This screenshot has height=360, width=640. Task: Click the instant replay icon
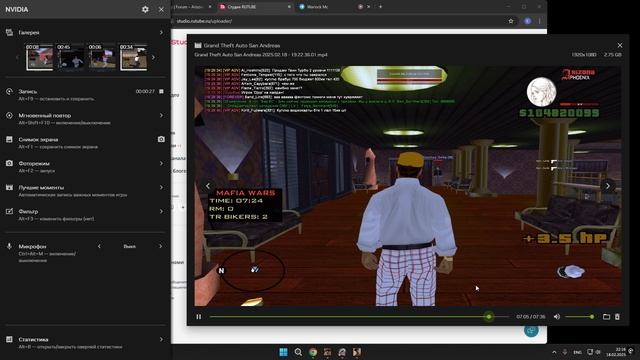click(9, 116)
